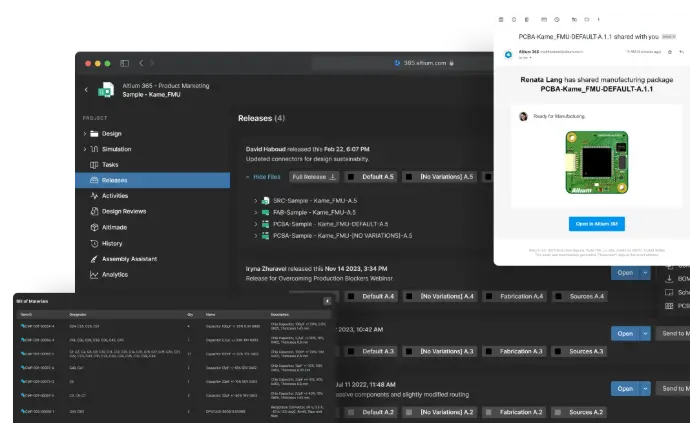The width and height of the screenshot is (690, 423).
Task: Collapse the file list with Hide Files
Action: [263, 177]
